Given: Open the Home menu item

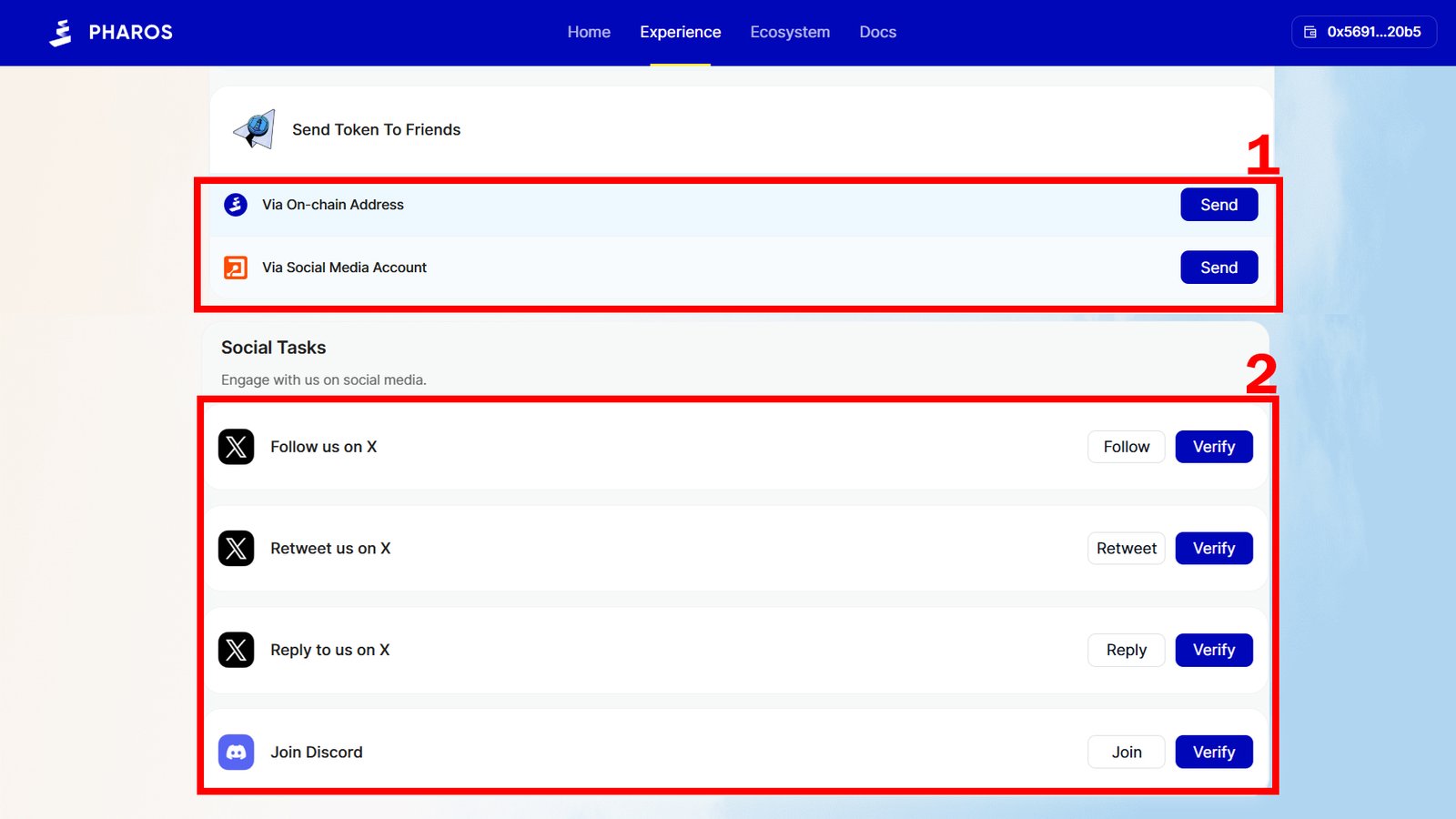Looking at the screenshot, I should pos(589,32).
